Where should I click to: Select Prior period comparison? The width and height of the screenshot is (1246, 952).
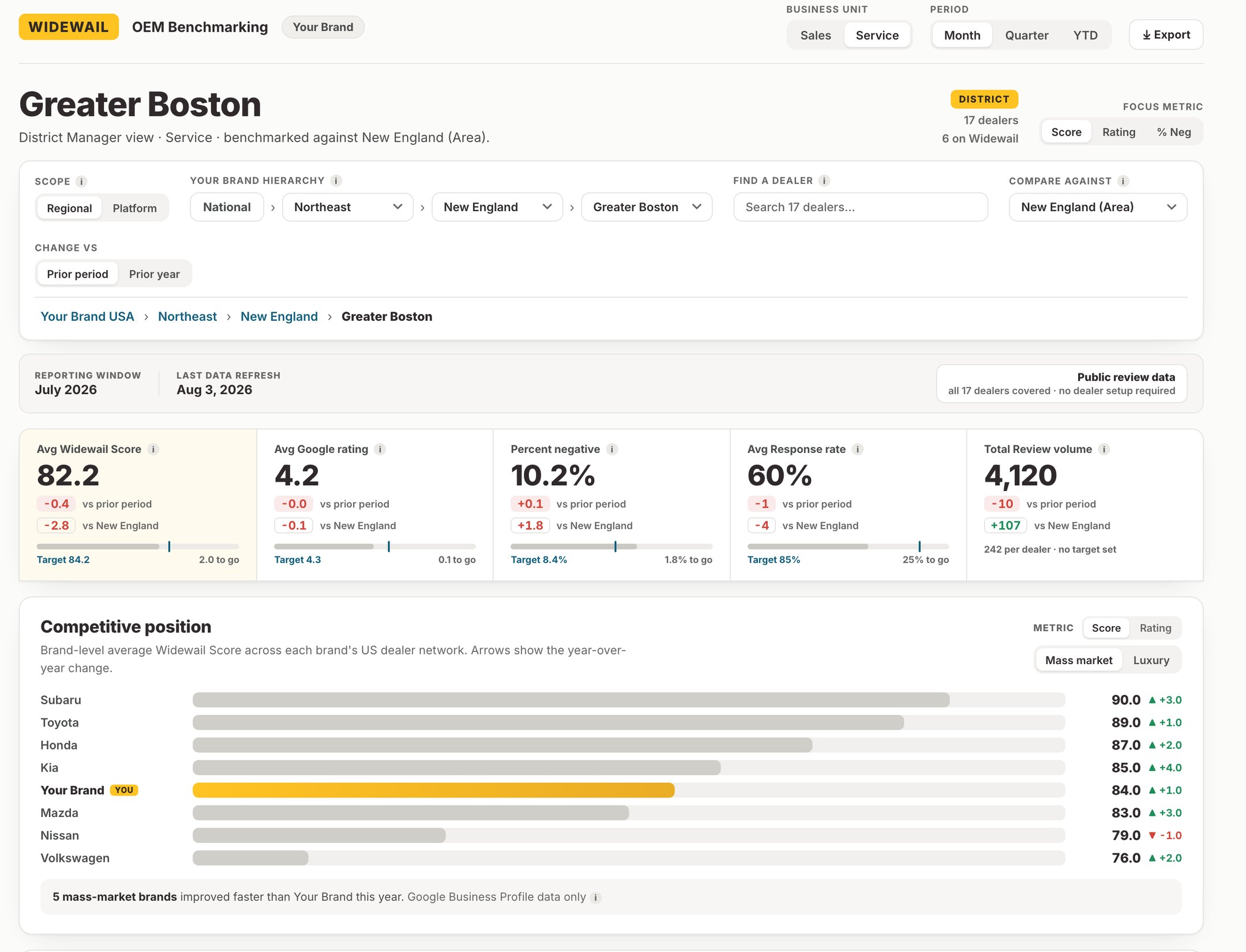[x=77, y=274]
